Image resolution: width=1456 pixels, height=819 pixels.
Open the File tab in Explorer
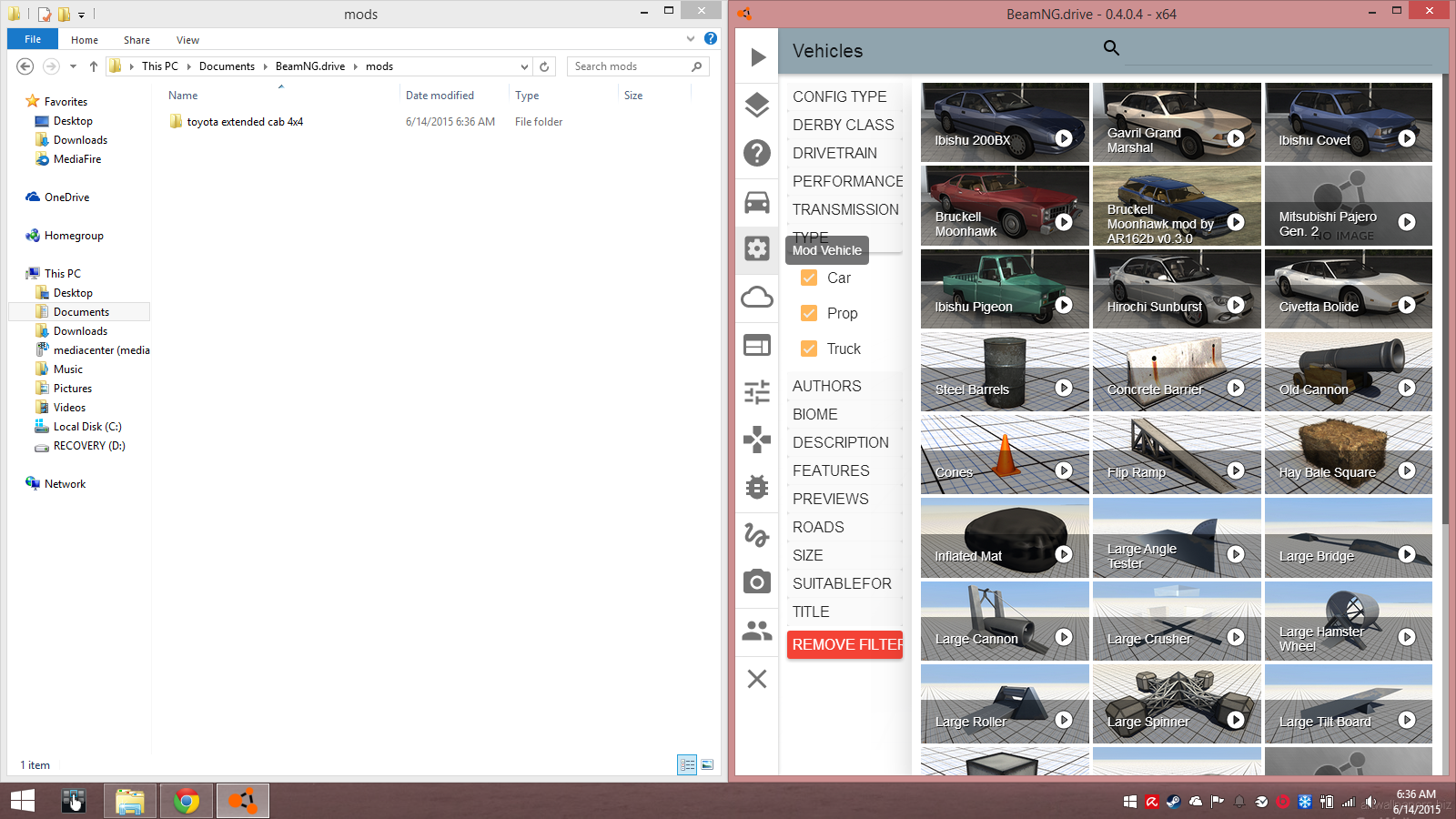pos(33,39)
